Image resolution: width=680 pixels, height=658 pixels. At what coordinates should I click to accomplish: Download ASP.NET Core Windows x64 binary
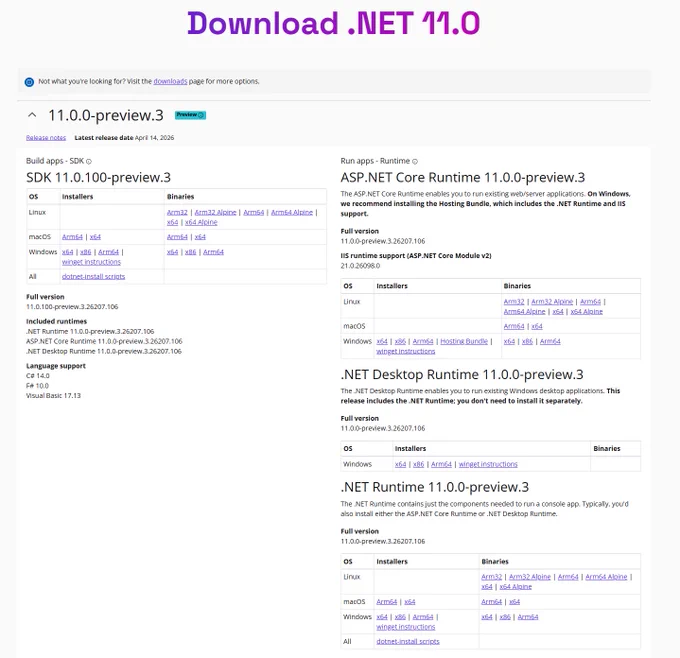pos(509,341)
